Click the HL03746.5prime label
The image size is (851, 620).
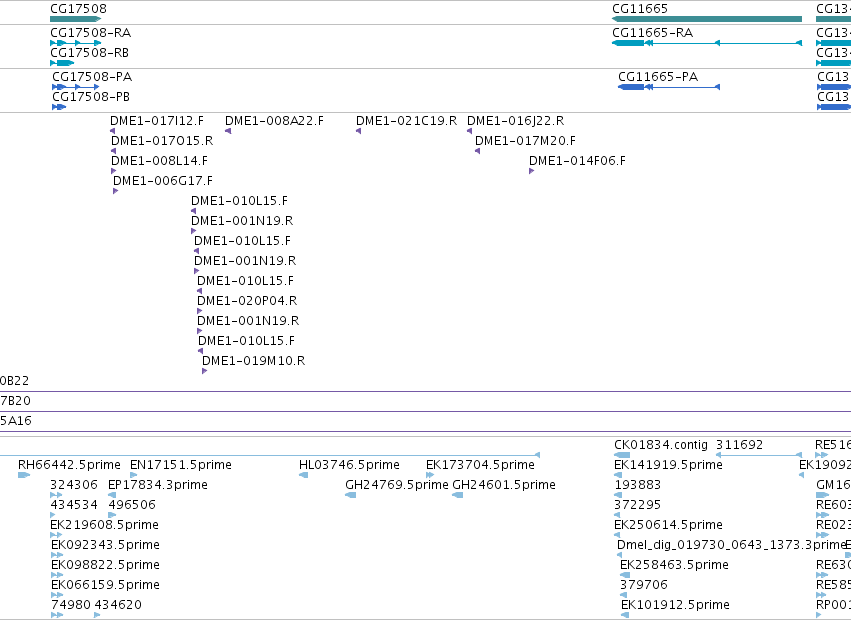click(349, 465)
